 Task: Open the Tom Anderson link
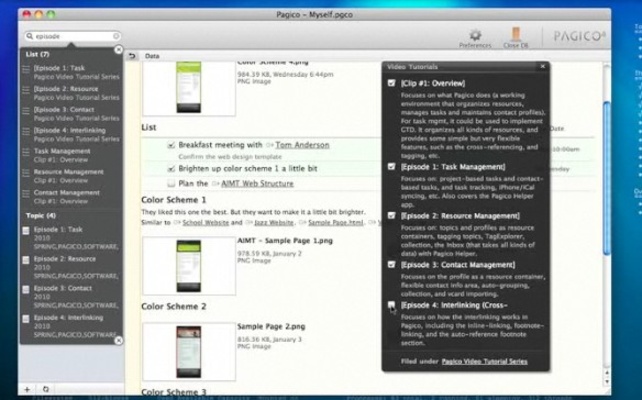[302, 145]
